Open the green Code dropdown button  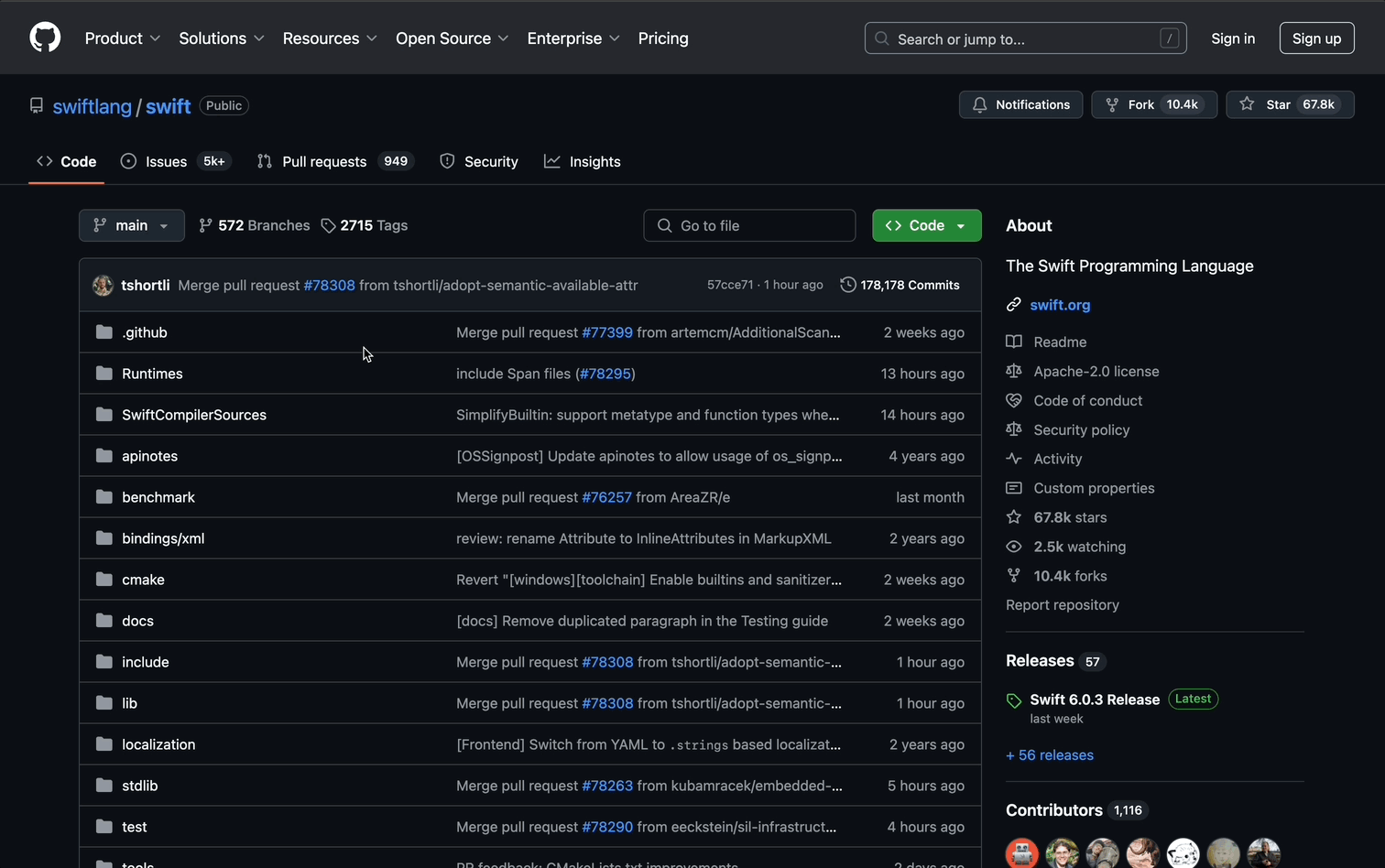(x=927, y=225)
